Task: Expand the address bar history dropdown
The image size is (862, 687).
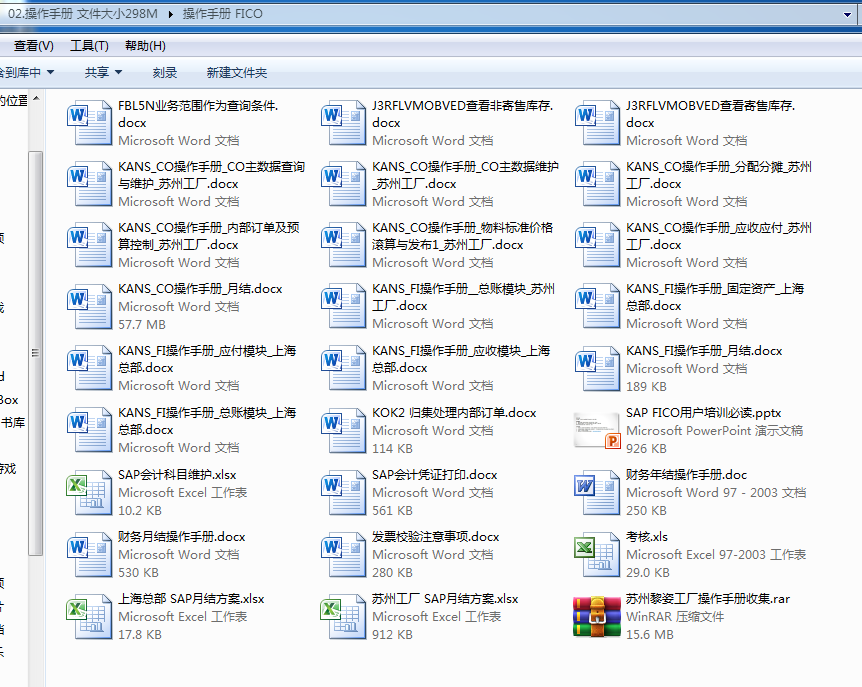Action: [847, 14]
